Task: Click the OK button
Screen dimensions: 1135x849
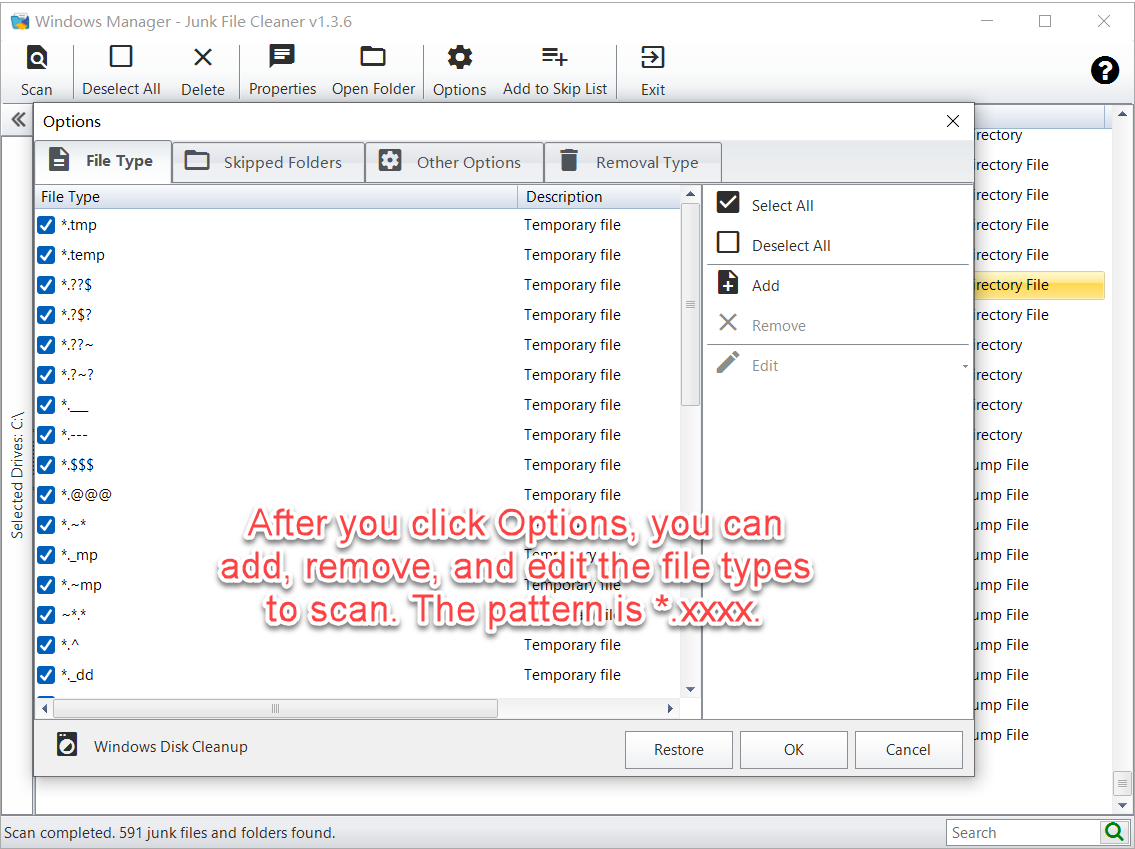Action: 793,750
